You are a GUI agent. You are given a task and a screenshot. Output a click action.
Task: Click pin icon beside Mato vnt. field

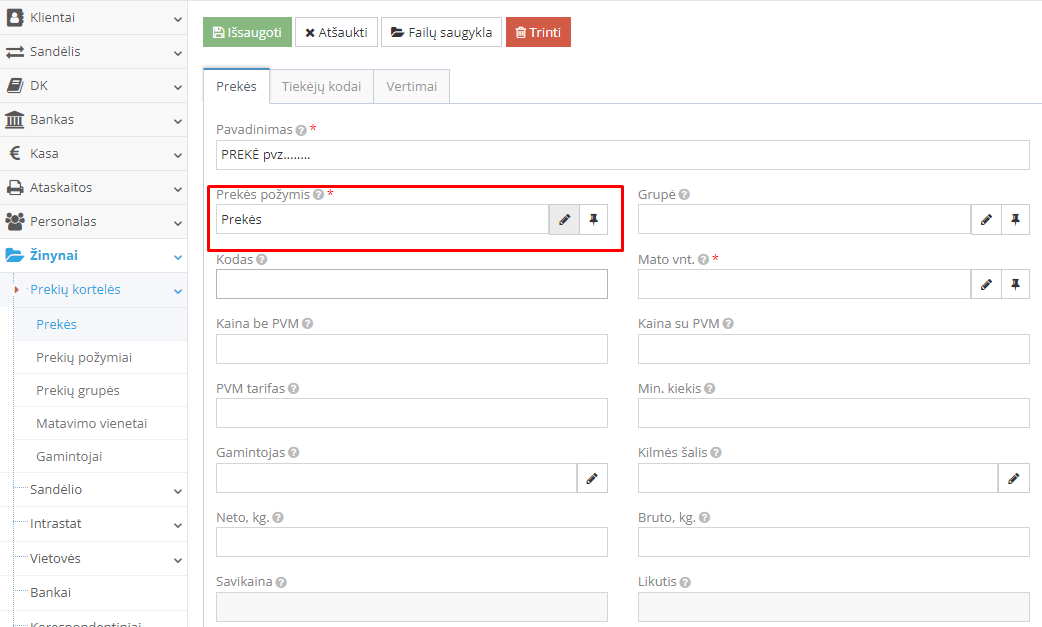click(x=1015, y=284)
